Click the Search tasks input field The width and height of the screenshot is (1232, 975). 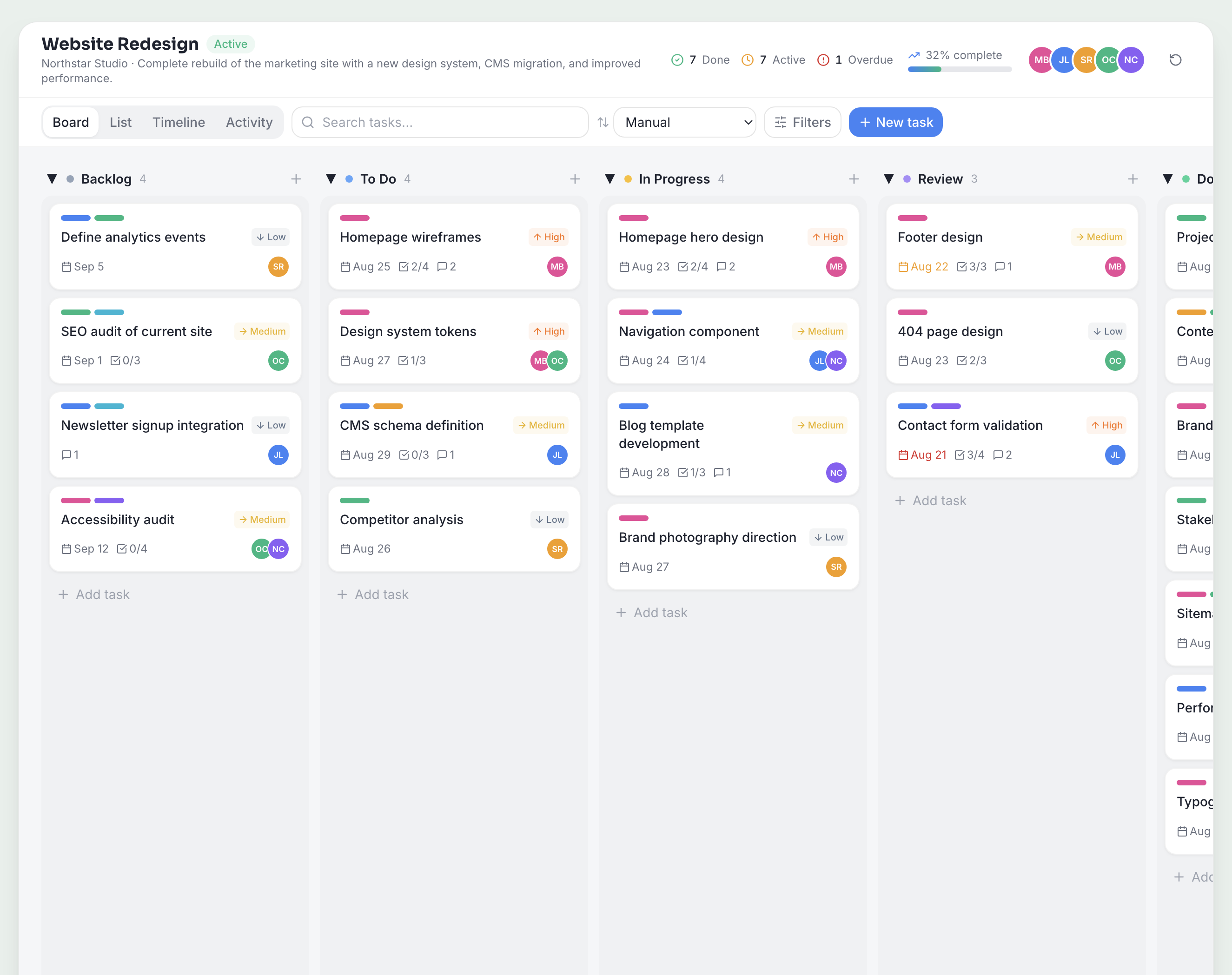(440, 122)
